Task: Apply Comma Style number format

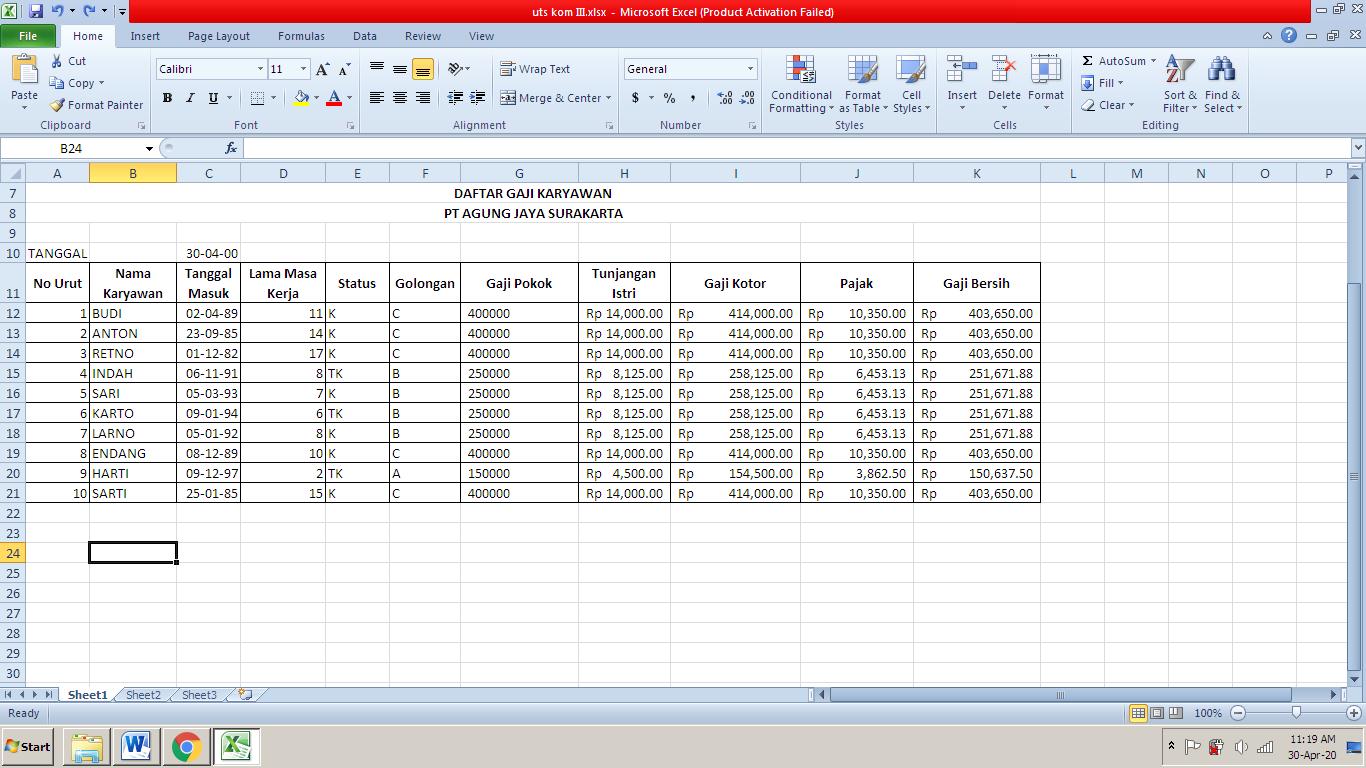Action: (x=692, y=98)
